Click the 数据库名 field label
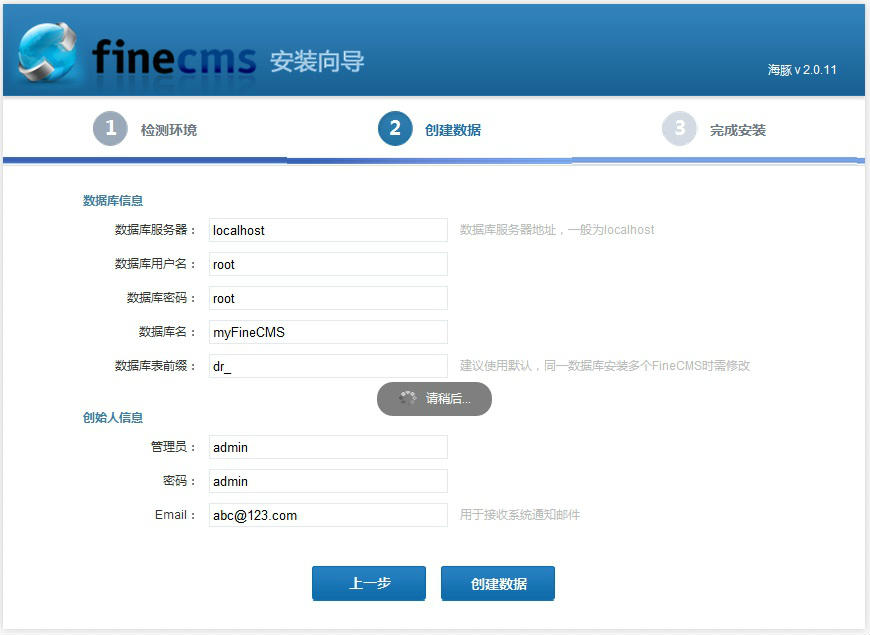This screenshot has height=635, width=870. (x=167, y=331)
